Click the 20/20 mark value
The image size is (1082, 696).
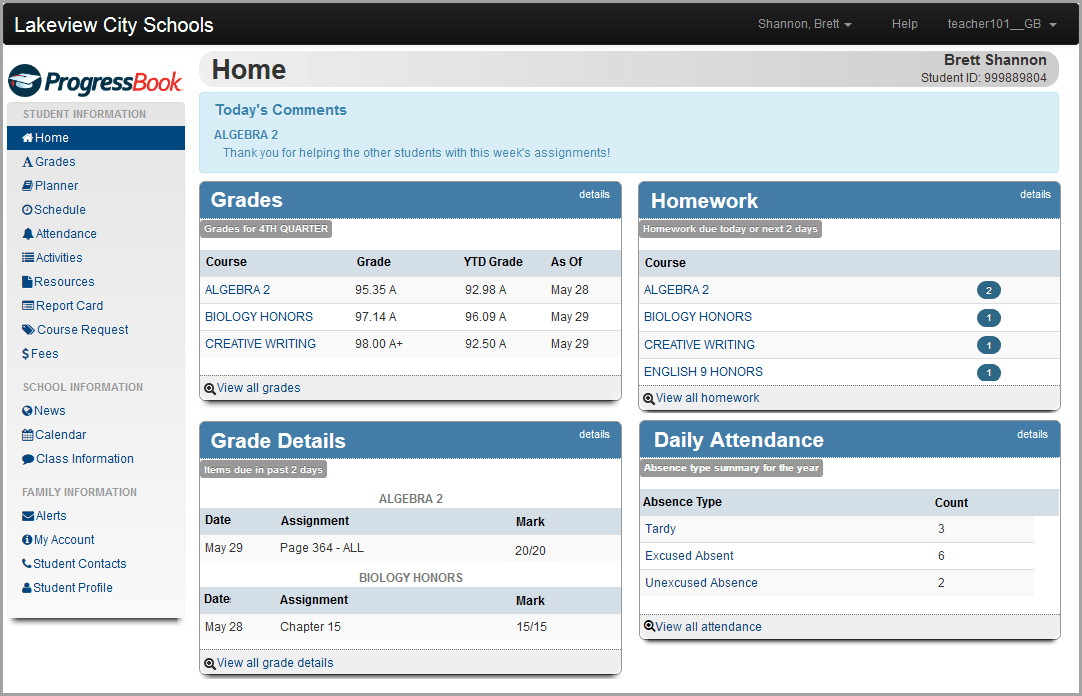[x=530, y=551]
